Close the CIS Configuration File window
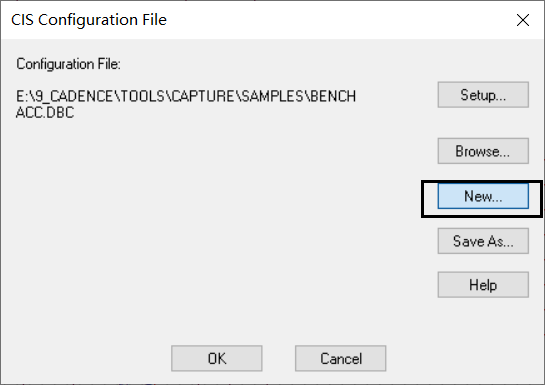 click(523, 20)
